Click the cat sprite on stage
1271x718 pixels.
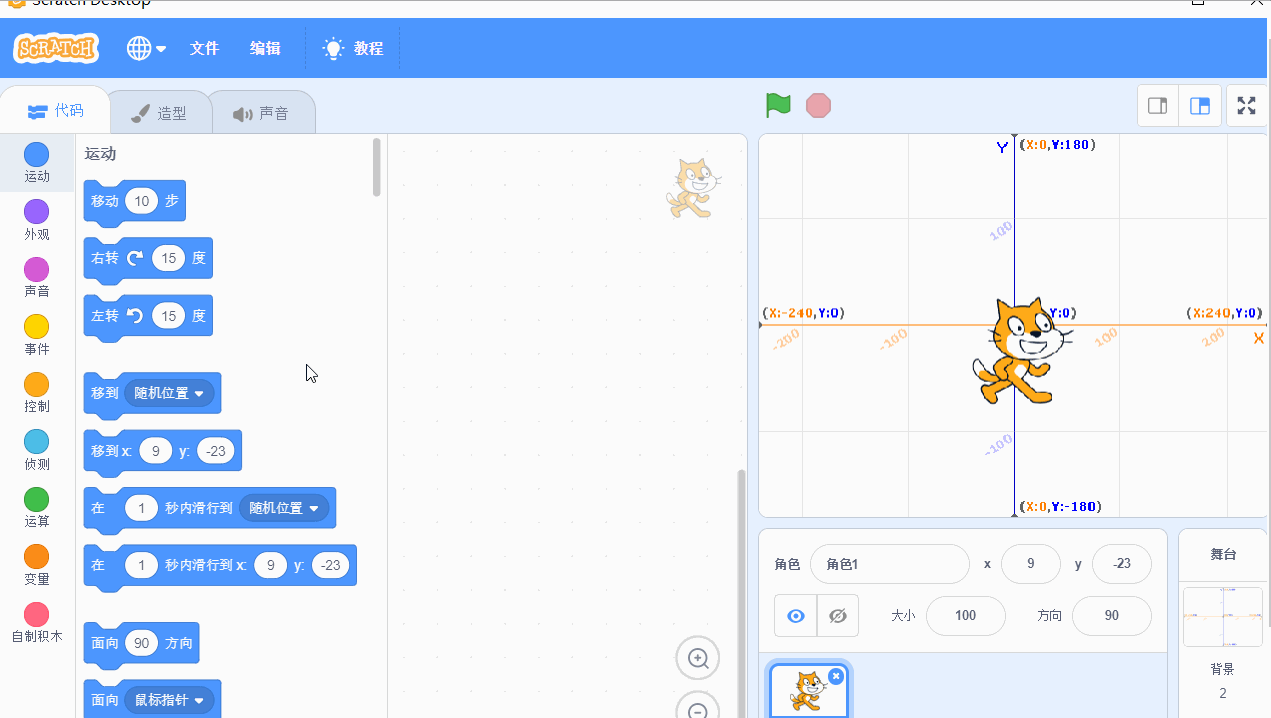(1020, 350)
